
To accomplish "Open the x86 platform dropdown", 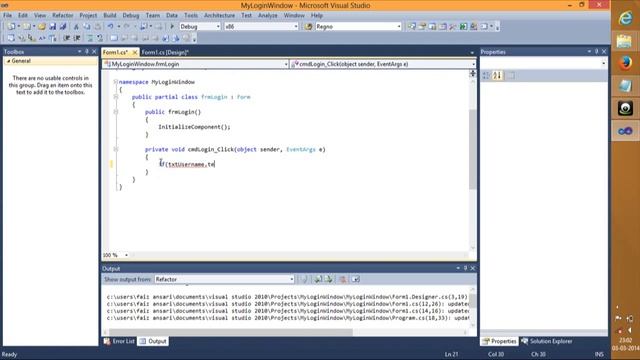I will click(x=296, y=27).
